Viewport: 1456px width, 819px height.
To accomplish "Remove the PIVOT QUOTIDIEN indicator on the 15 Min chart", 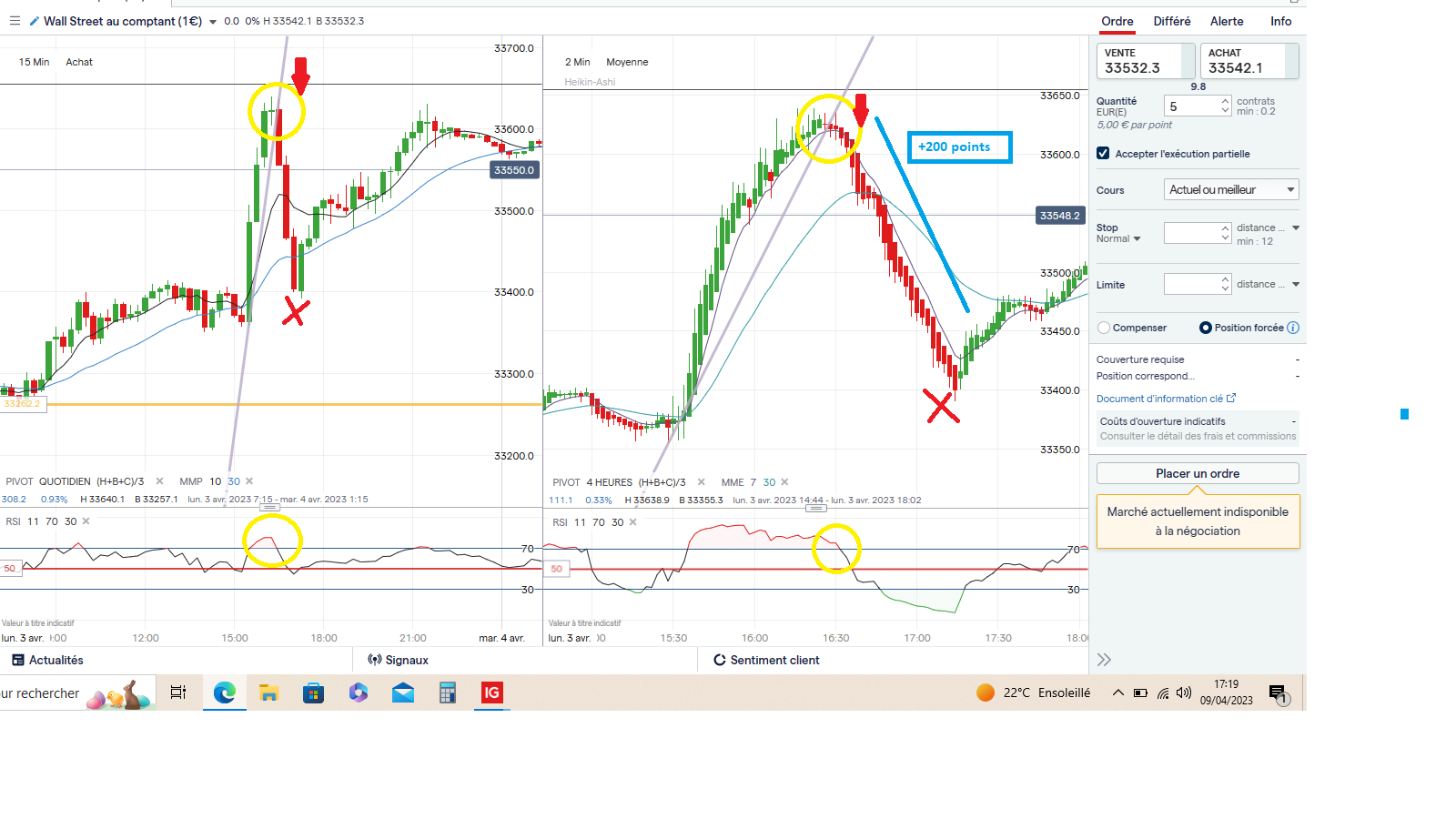I will (x=159, y=481).
